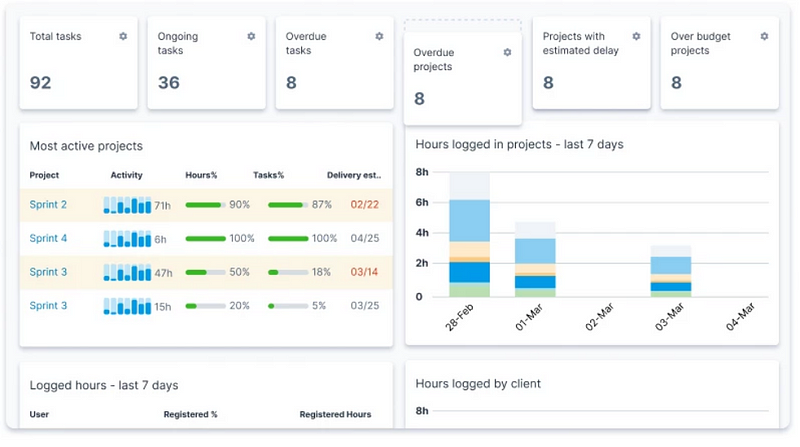Viewport: 800px width, 447px height.
Task: Click the 15h activity sparkline chart
Action: [x=127, y=306]
